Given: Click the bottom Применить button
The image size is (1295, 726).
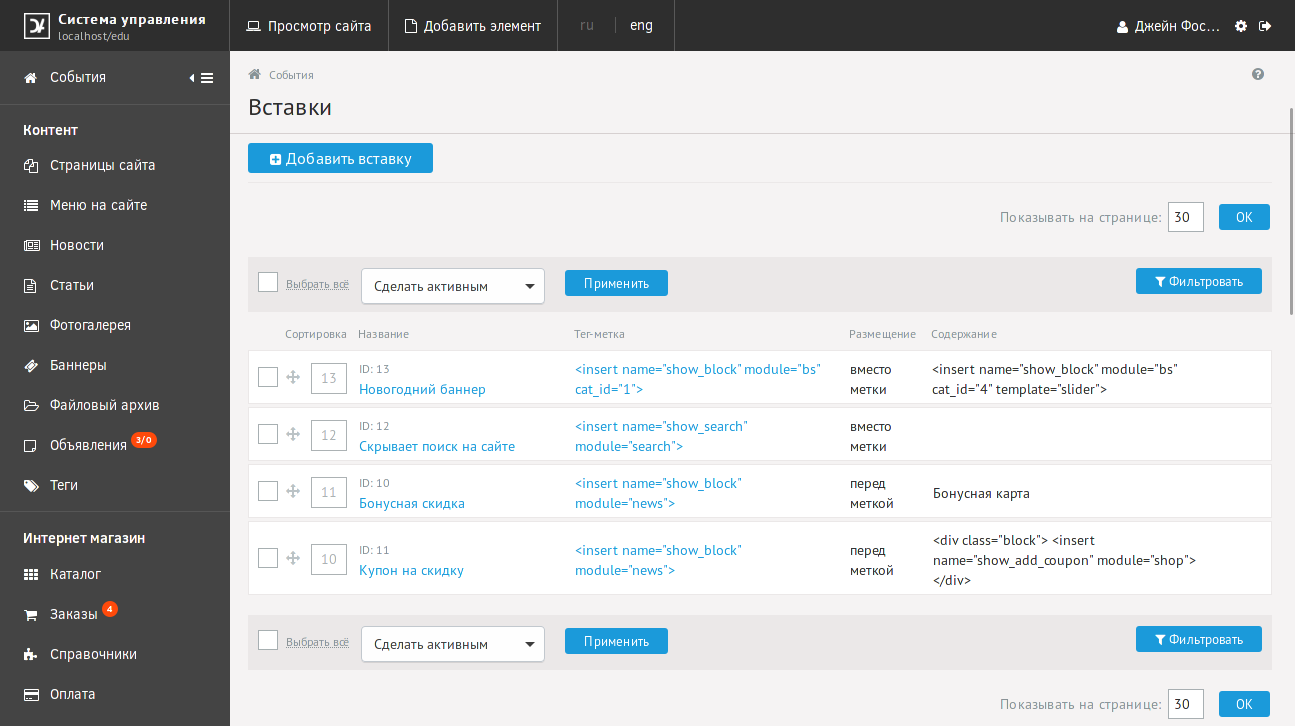Looking at the screenshot, I should click(x=616, y=641).
